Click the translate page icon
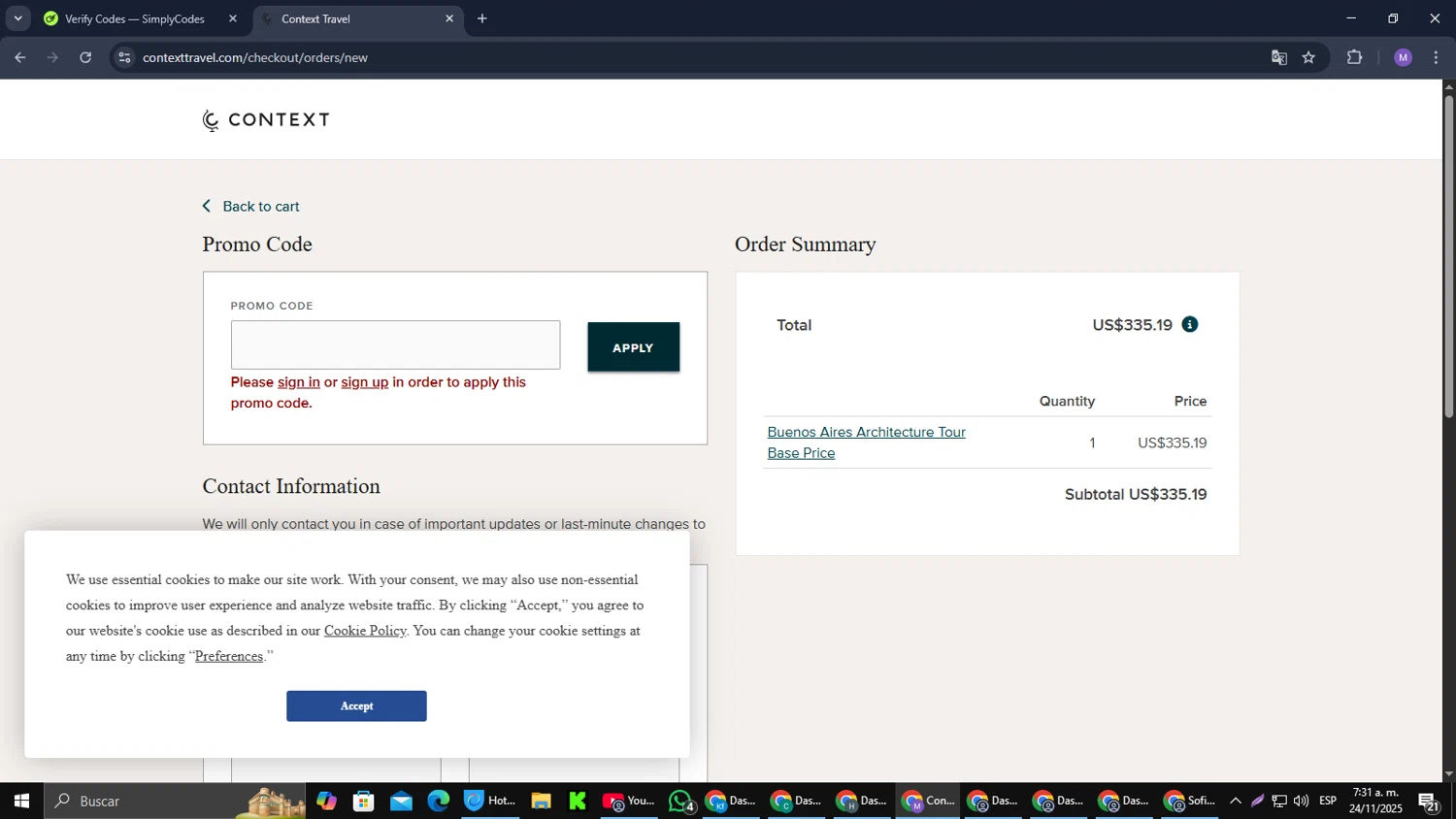Image resolution: width=1456 pixels, height=819 pixels. click(1279, 57)
